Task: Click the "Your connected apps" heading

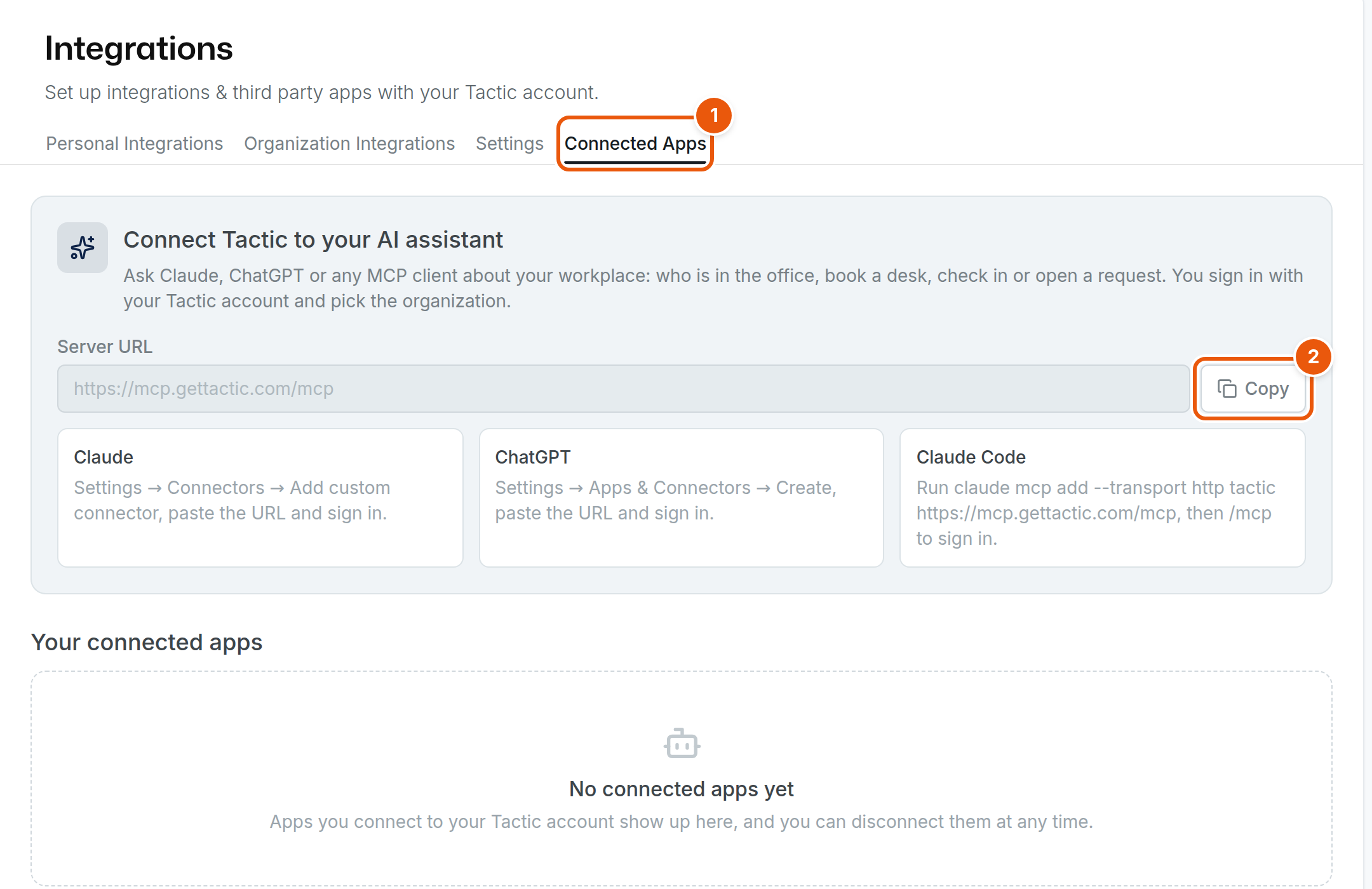Action: (x=147, y=643)
